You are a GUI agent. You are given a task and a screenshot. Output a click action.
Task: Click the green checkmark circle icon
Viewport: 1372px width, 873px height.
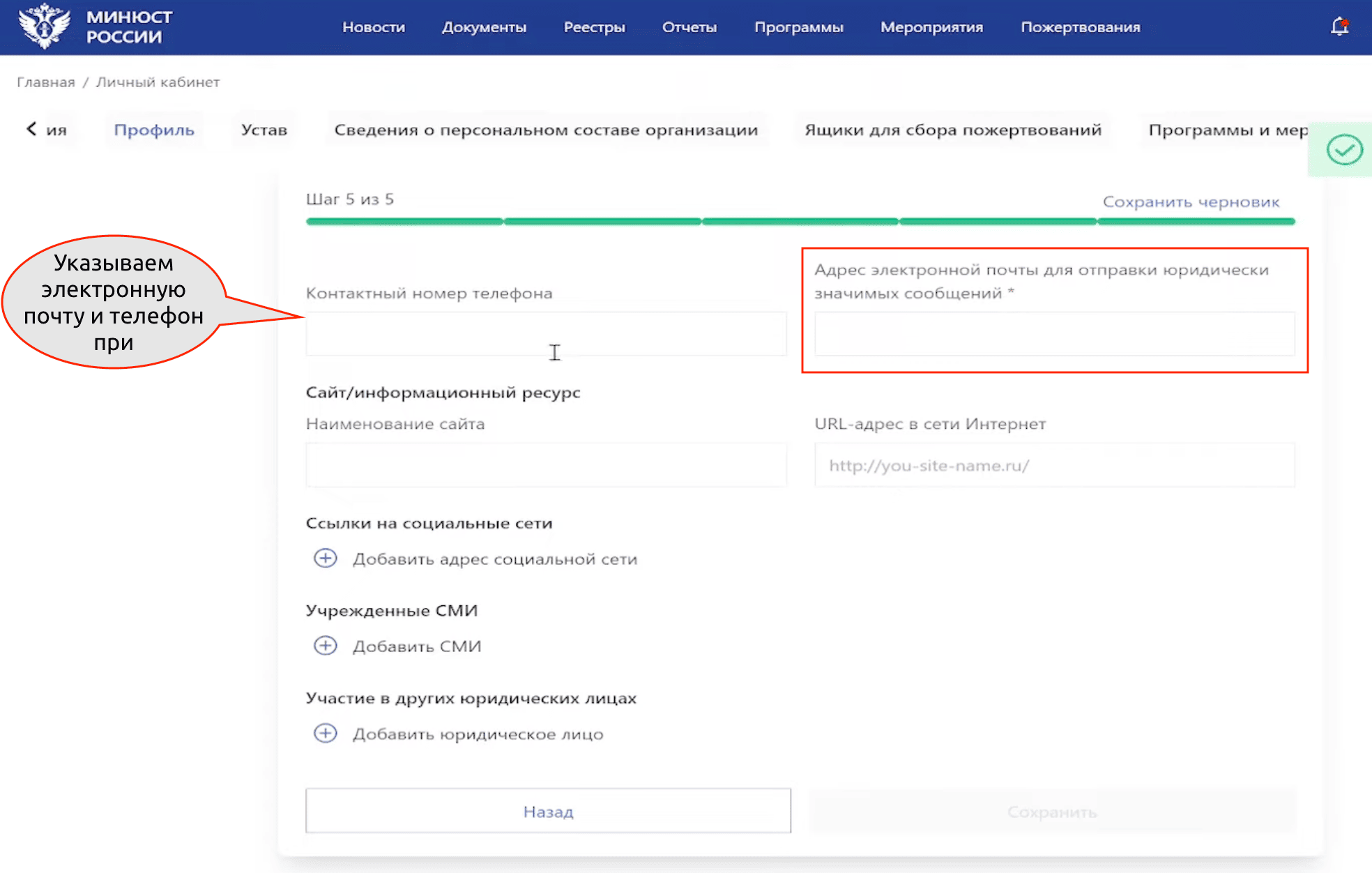point(1344,149)
